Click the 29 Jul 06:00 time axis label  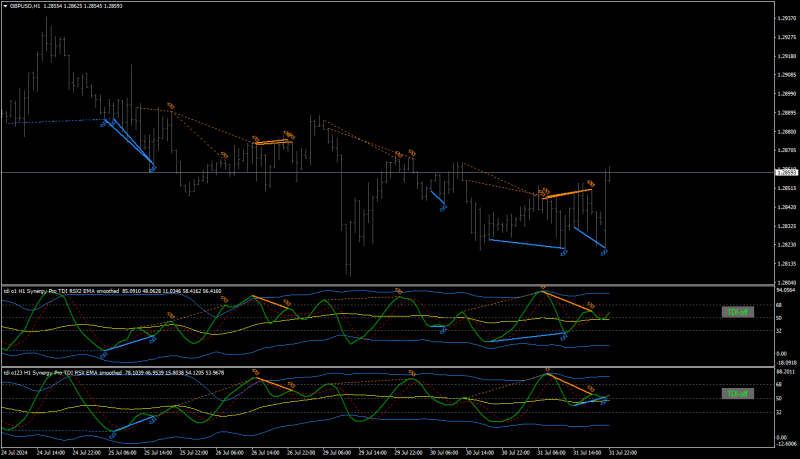(336, 452)
